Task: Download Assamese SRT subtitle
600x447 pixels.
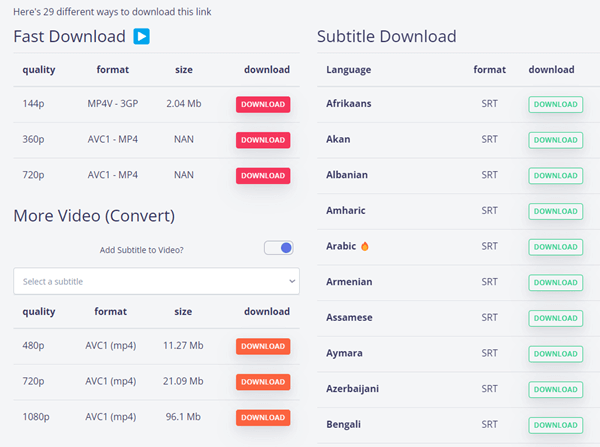Action: coord(556,318)
